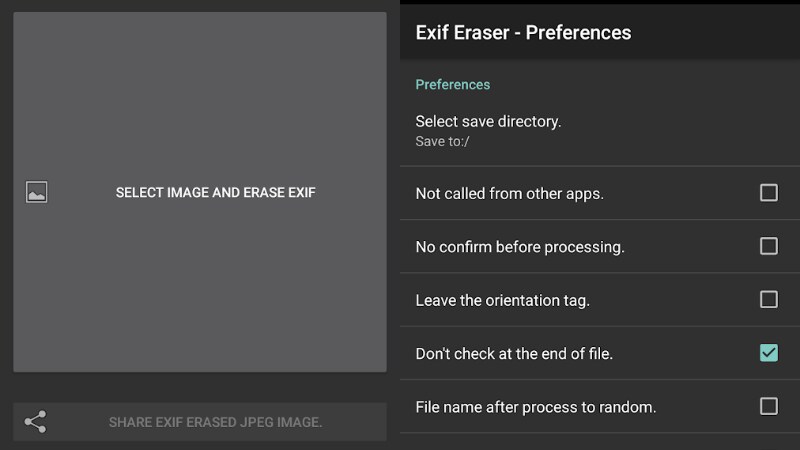This screenshot has width=800, height=450.
Task: Click 'Exif Eraser - Preferences' title
Action: 523,32
